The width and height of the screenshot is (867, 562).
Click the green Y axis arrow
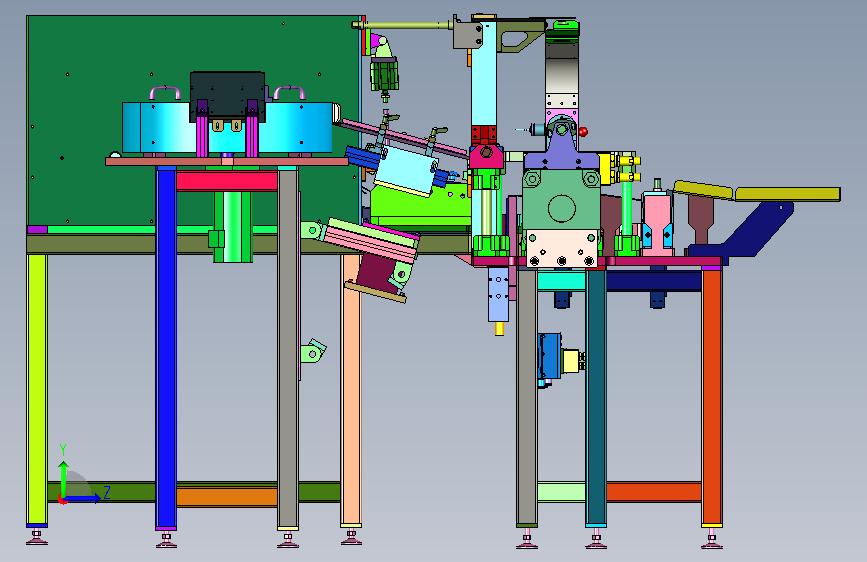[64, 478]
